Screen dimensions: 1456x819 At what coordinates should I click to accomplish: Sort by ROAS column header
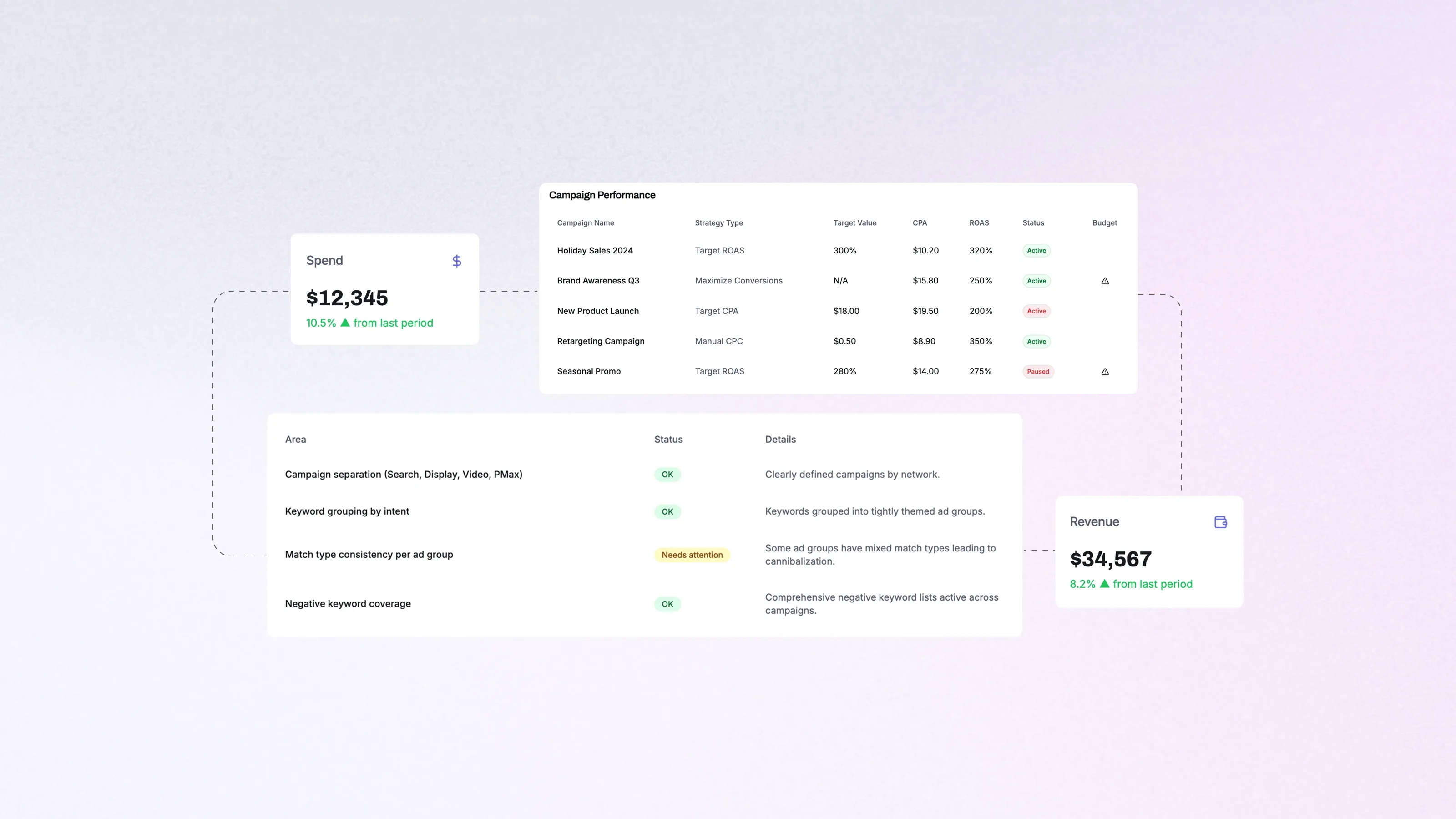click(978, 222)
